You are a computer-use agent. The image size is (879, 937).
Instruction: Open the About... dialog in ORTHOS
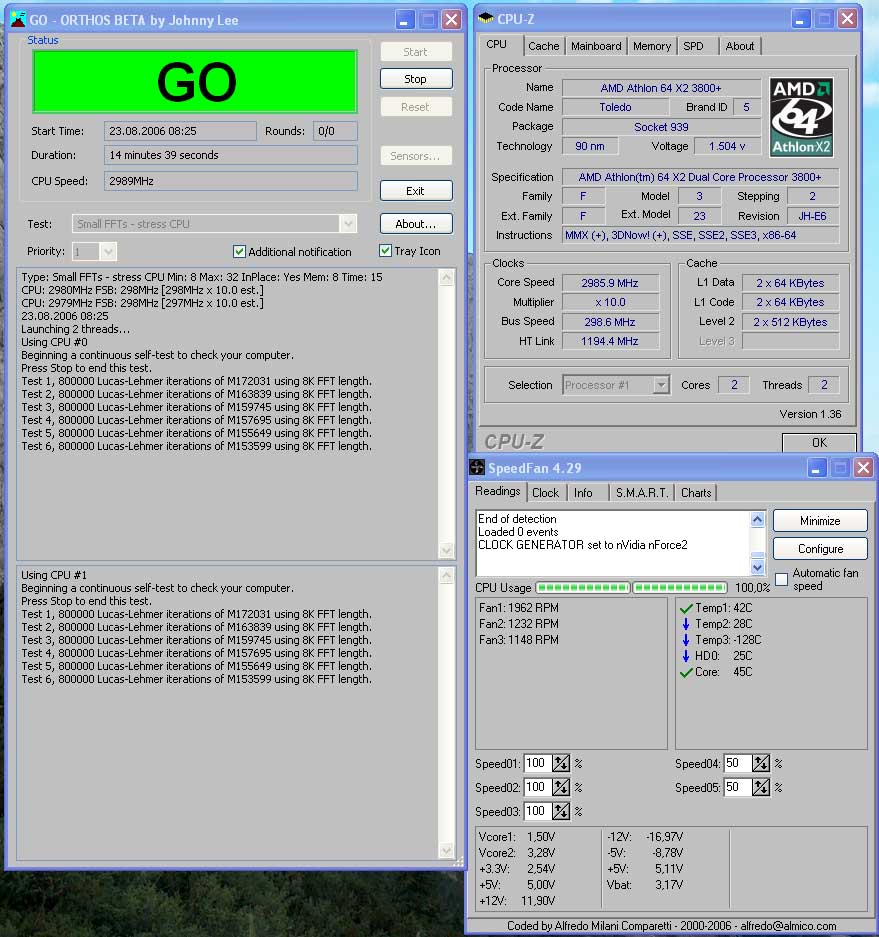[x=416, y=224]
